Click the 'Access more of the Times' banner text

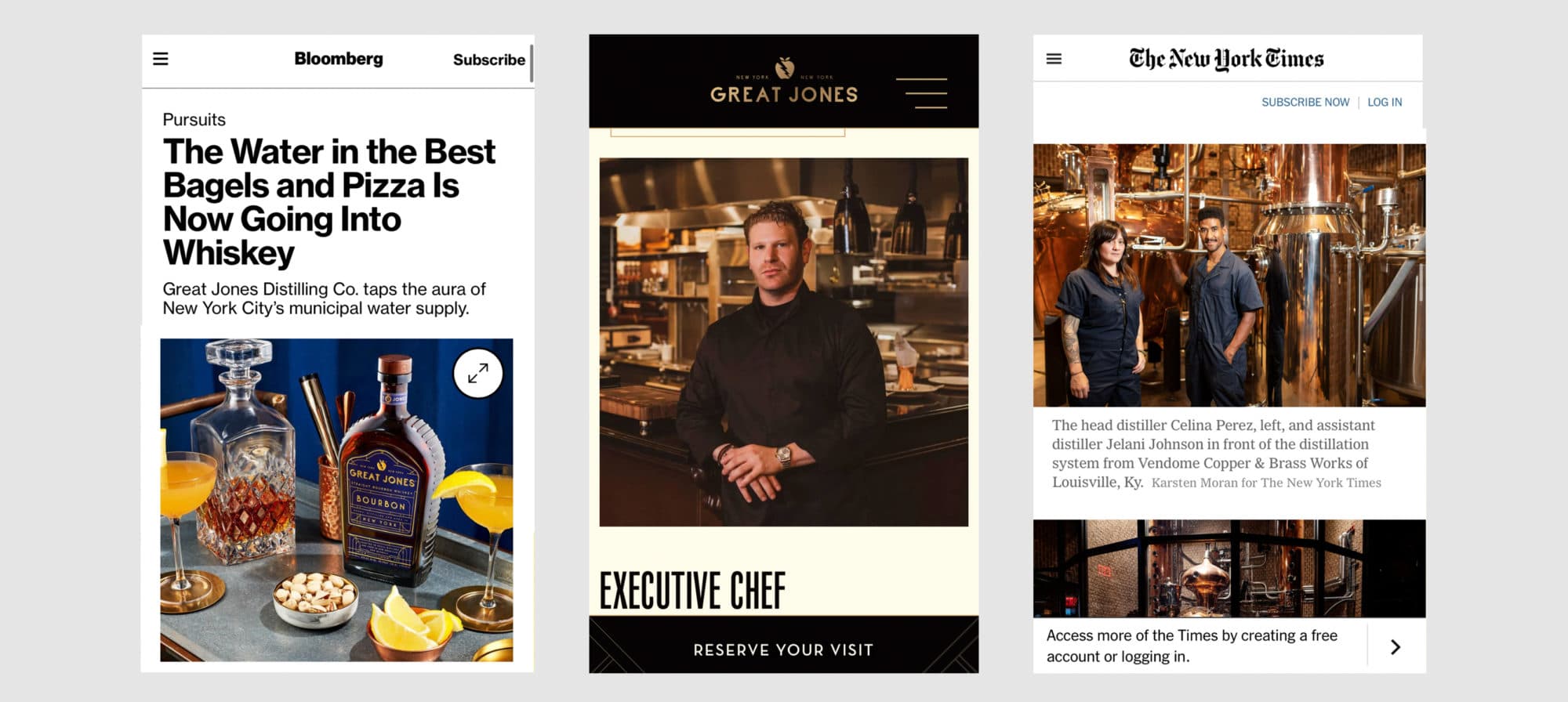pyautogui.click(x=1192, y=646)
